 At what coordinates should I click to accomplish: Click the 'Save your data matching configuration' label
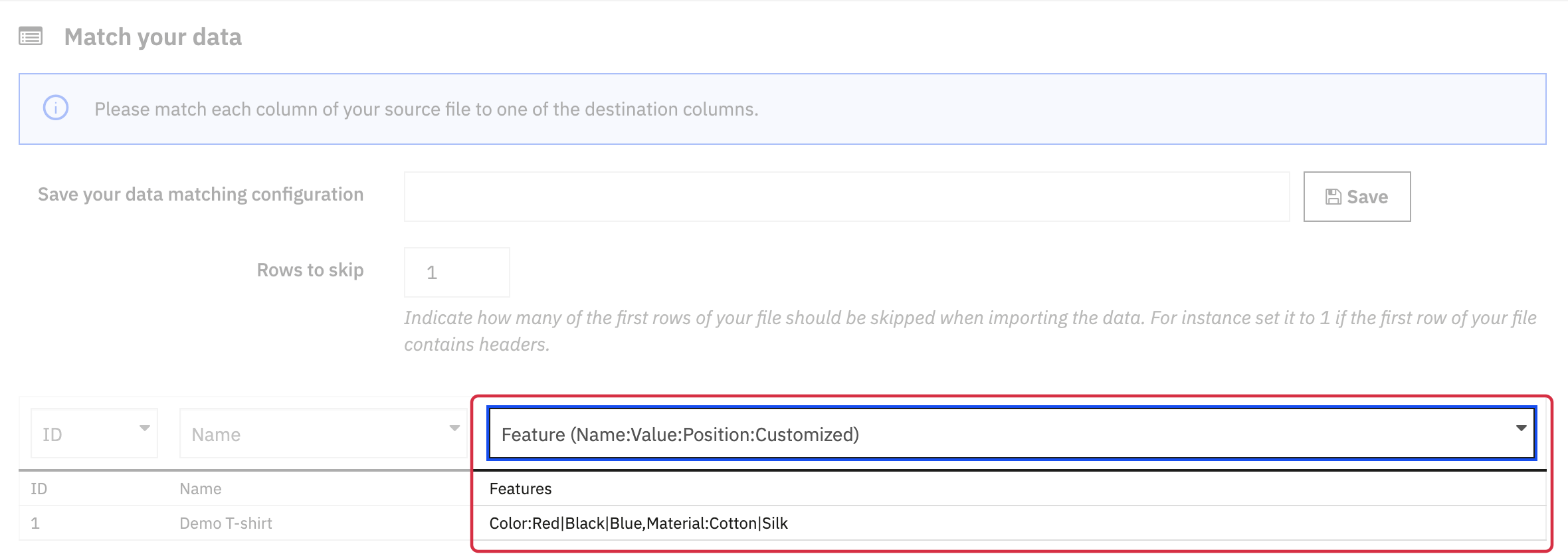[x=201, y=195]
